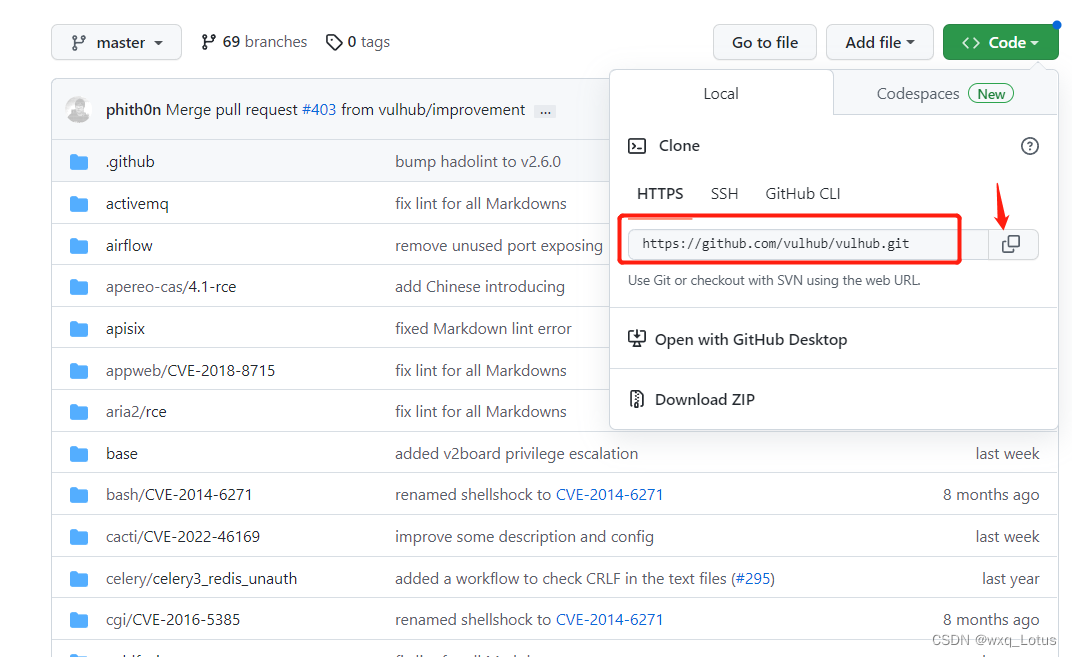The height and width of the screenshot is (657, 1072).
Task: Open the Add file dropdown
Action: (x=879, y=42)
